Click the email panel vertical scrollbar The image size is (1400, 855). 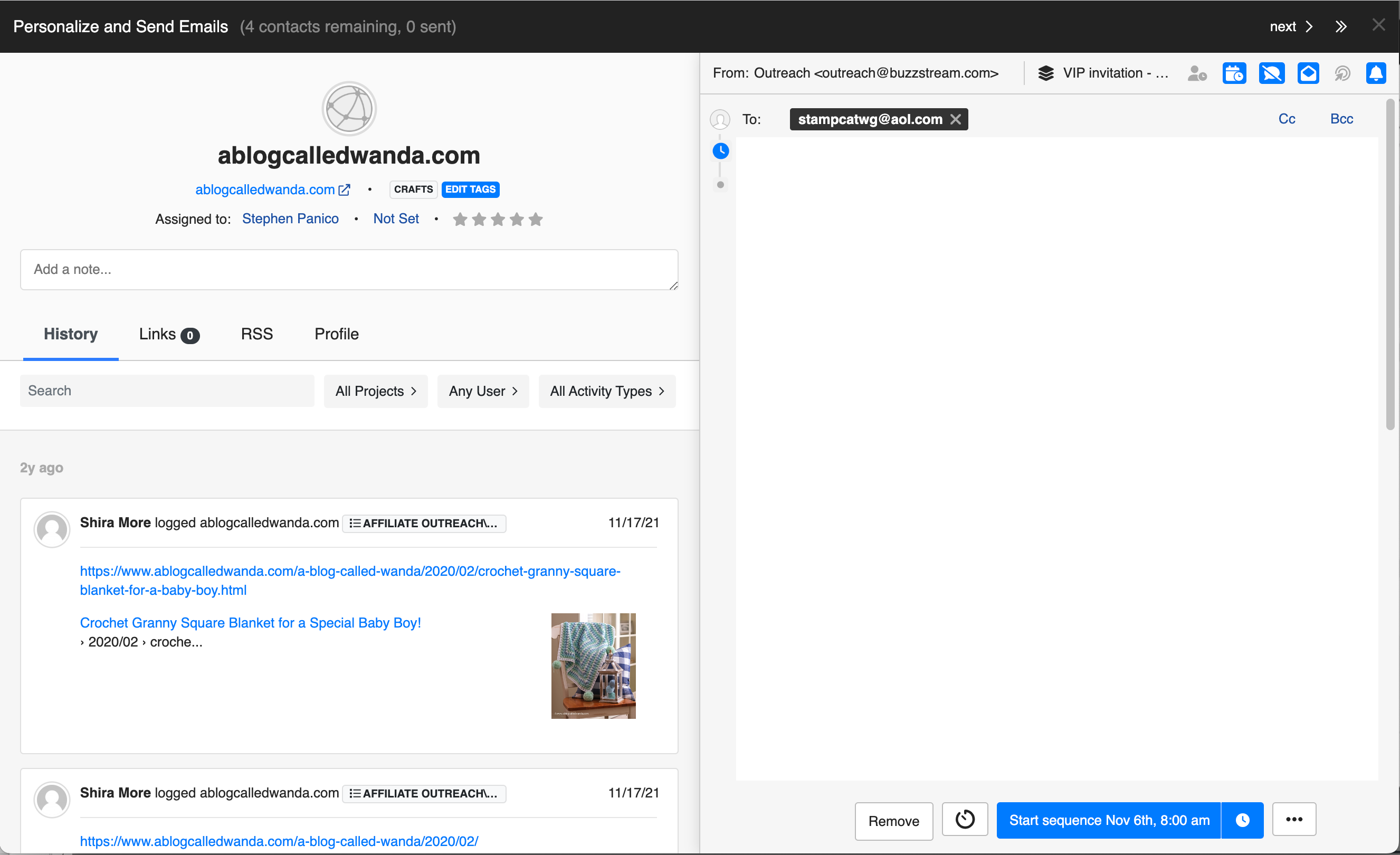coord(1390,264)
